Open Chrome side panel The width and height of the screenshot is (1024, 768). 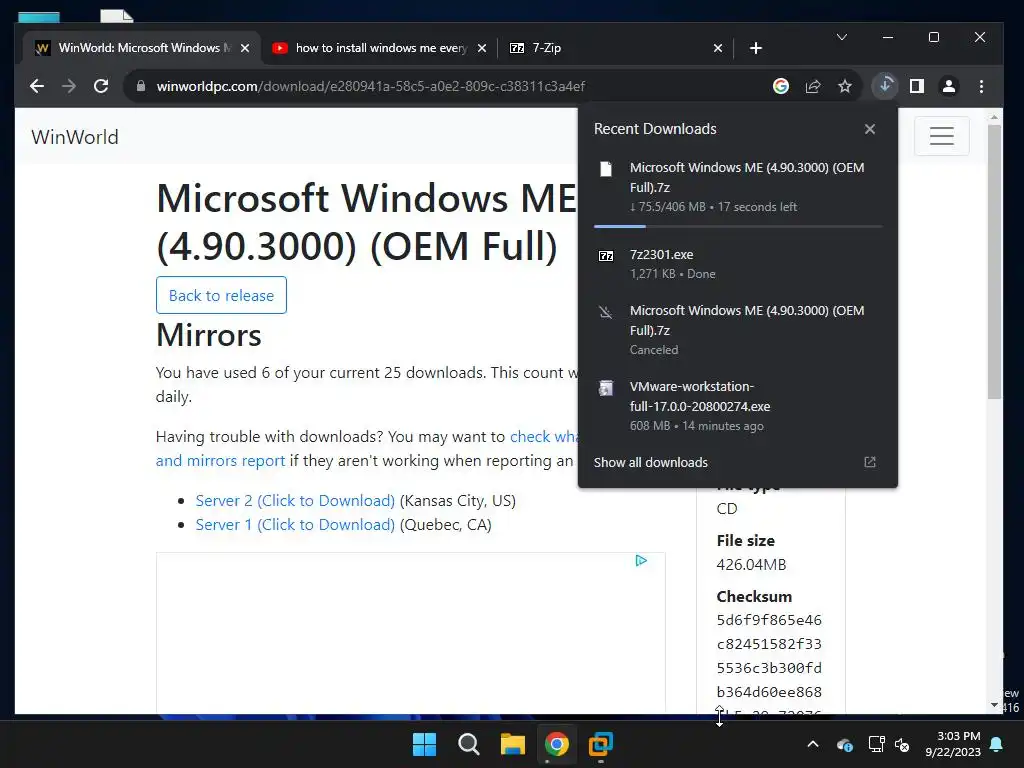coord(917,86)
